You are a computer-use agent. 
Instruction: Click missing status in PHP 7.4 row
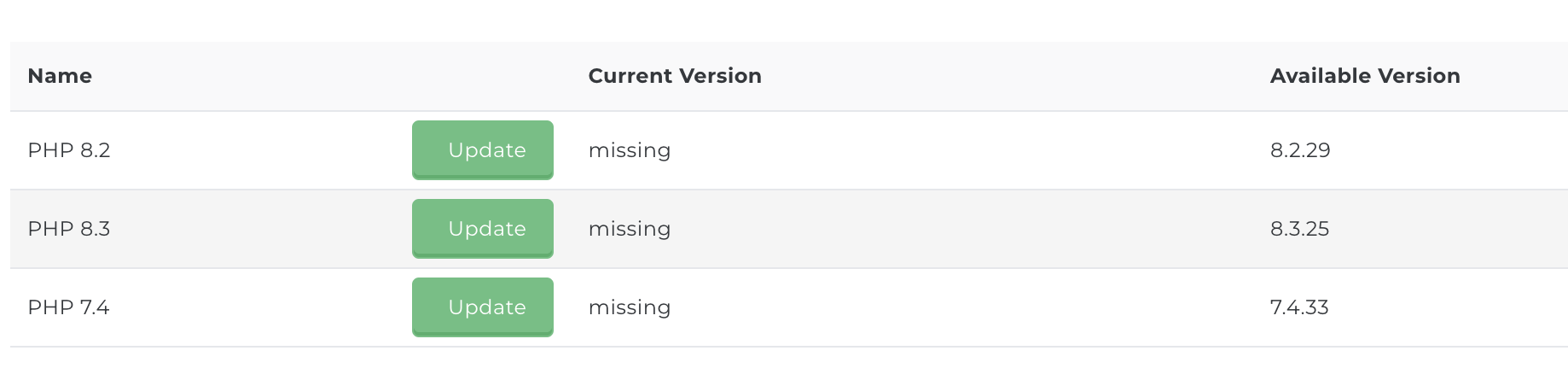point(630,308)
